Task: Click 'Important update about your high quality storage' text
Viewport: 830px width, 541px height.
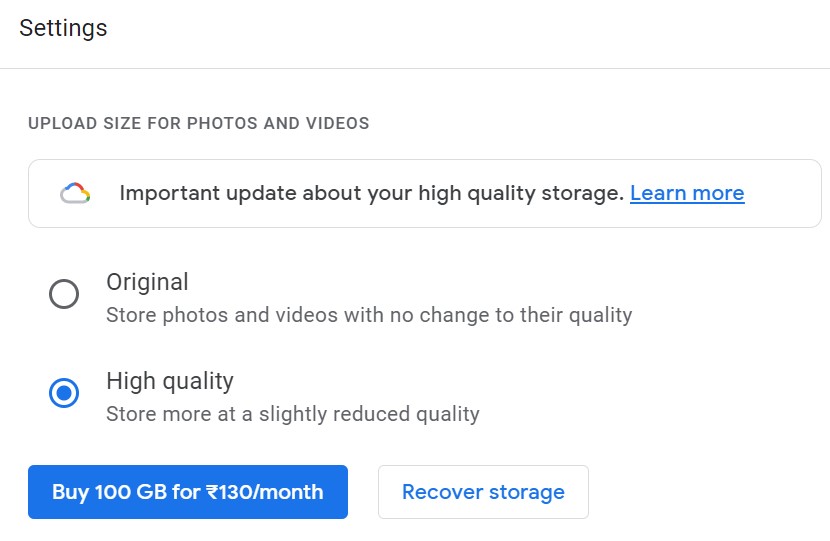Action: (372, 193)
